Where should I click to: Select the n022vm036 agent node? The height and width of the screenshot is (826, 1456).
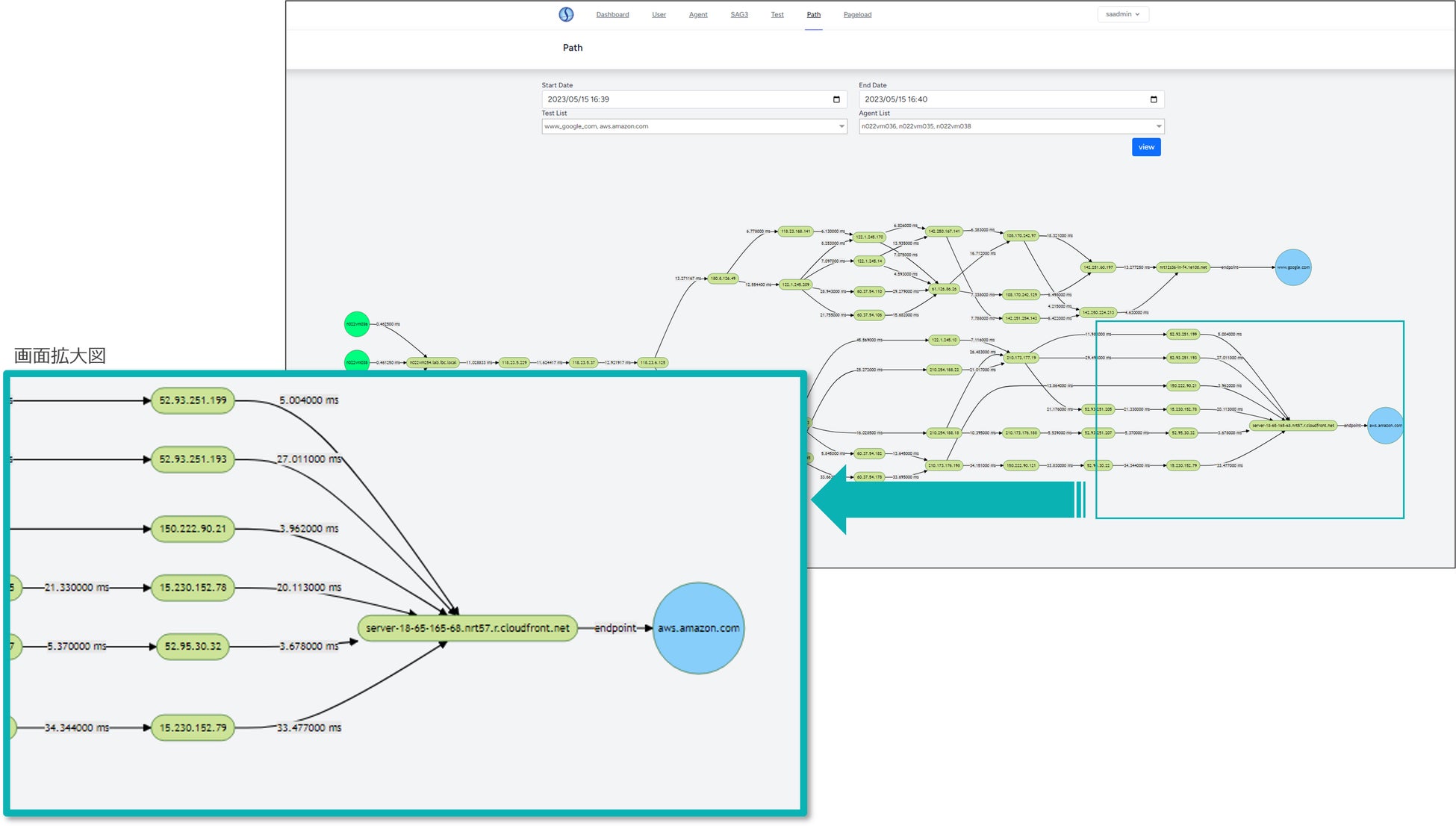tap(357, 324)
